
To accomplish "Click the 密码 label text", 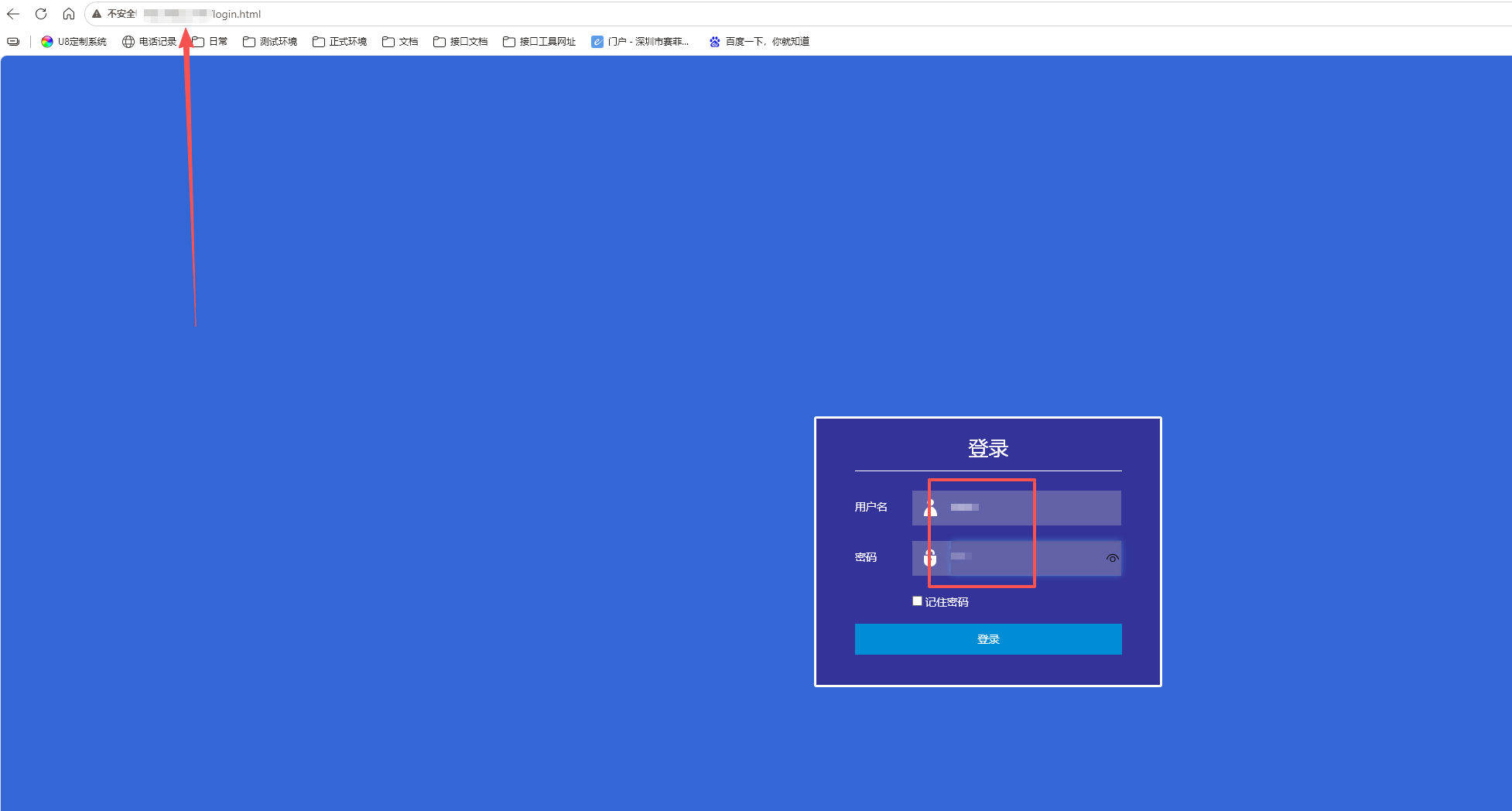I will coord(866,557).
